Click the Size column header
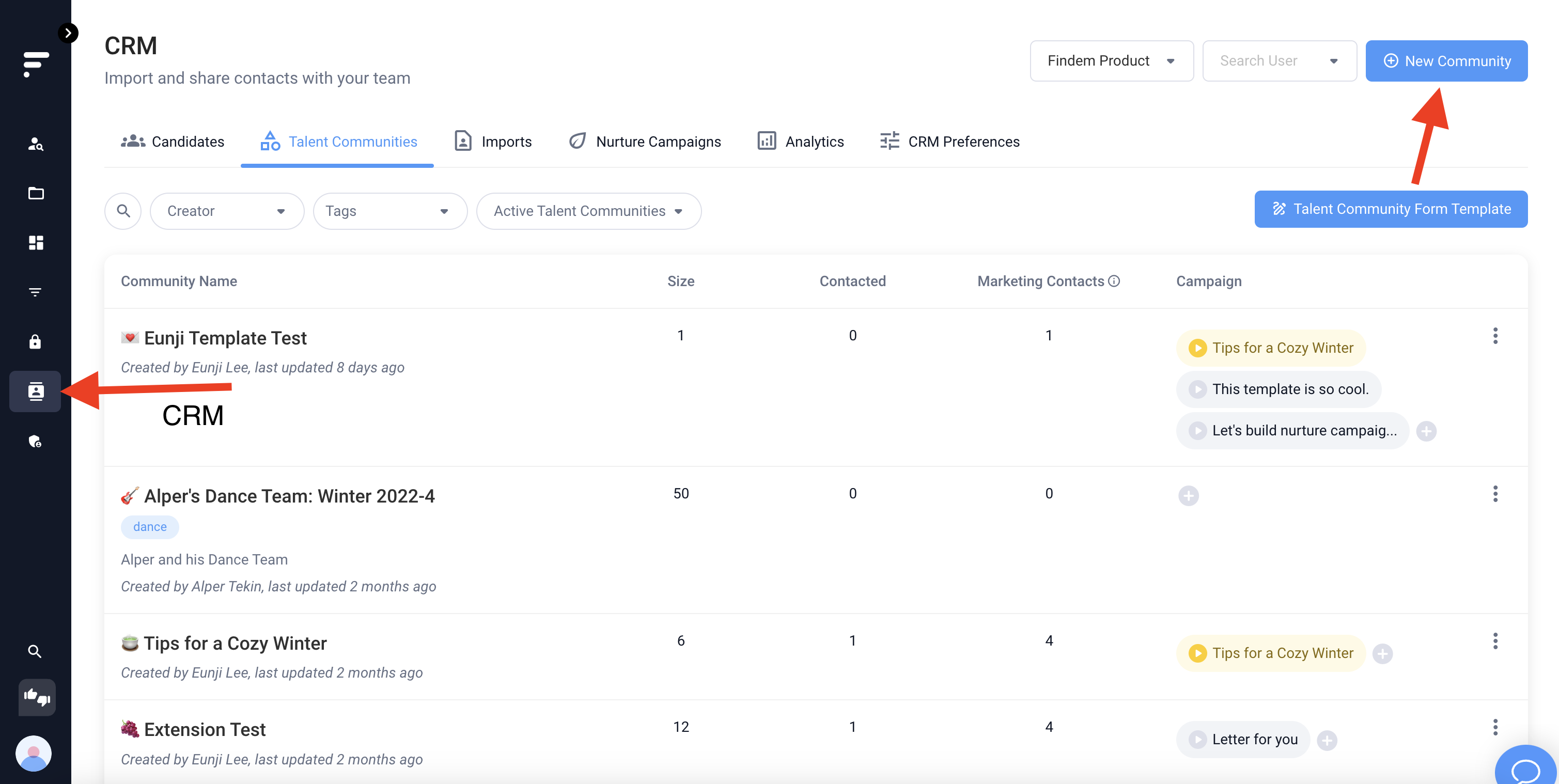The image size is (1559, 784). tap(681, 281)
